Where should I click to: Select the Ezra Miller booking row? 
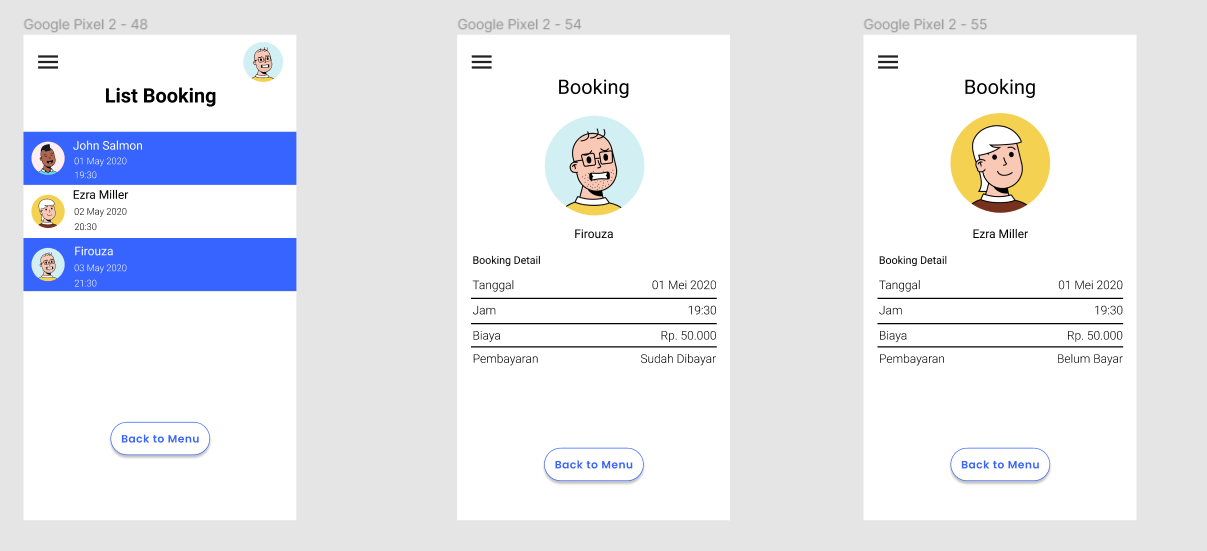tap(160, 211)
